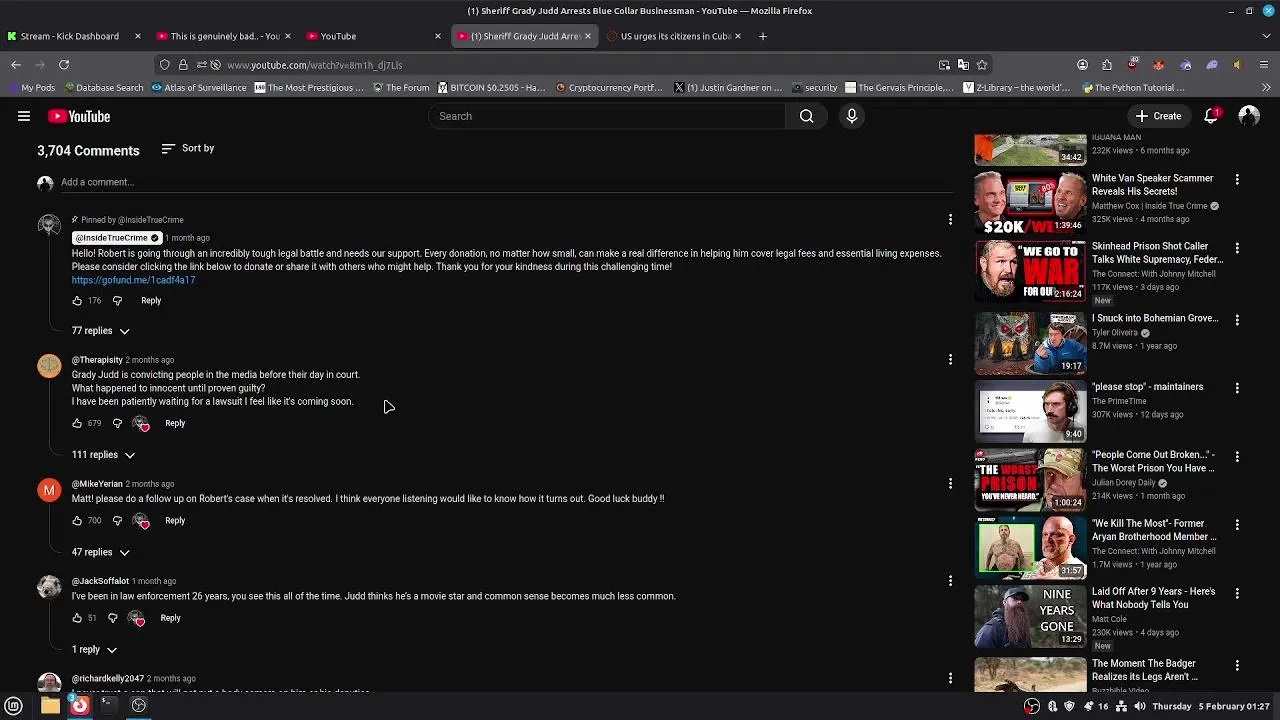The image size is (1280, 720).
Task: Like @MikeYerian's comment
Action: coord(77,521)
